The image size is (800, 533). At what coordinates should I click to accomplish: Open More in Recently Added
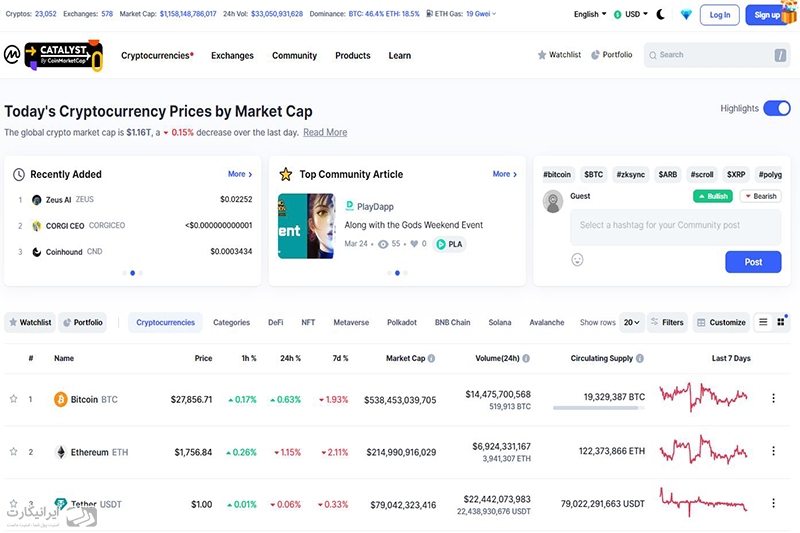pos(240,174)
